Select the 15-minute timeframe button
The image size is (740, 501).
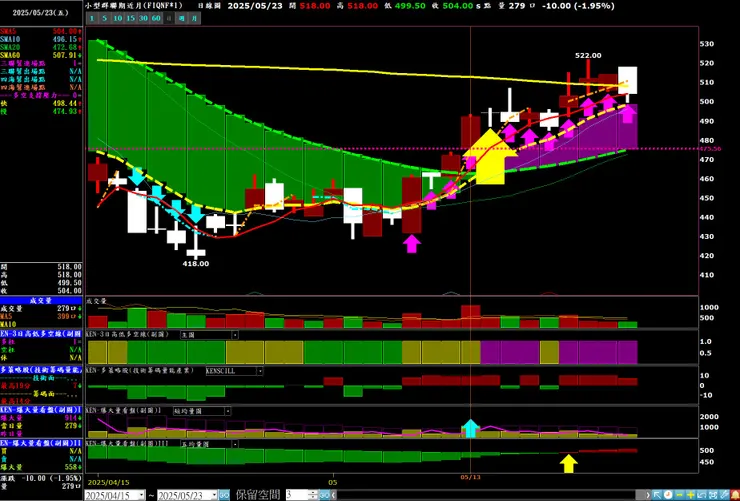(130, 18)
